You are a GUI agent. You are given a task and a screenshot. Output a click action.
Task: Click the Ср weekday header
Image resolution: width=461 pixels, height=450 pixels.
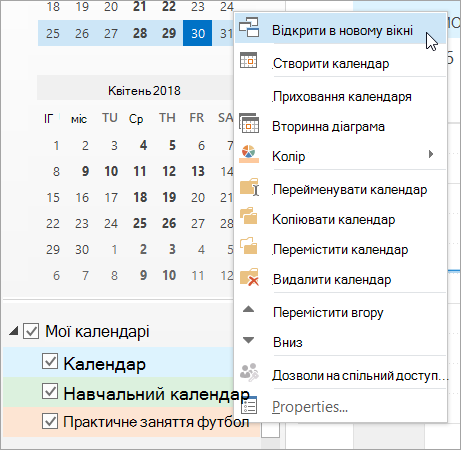tap(136, 119)
